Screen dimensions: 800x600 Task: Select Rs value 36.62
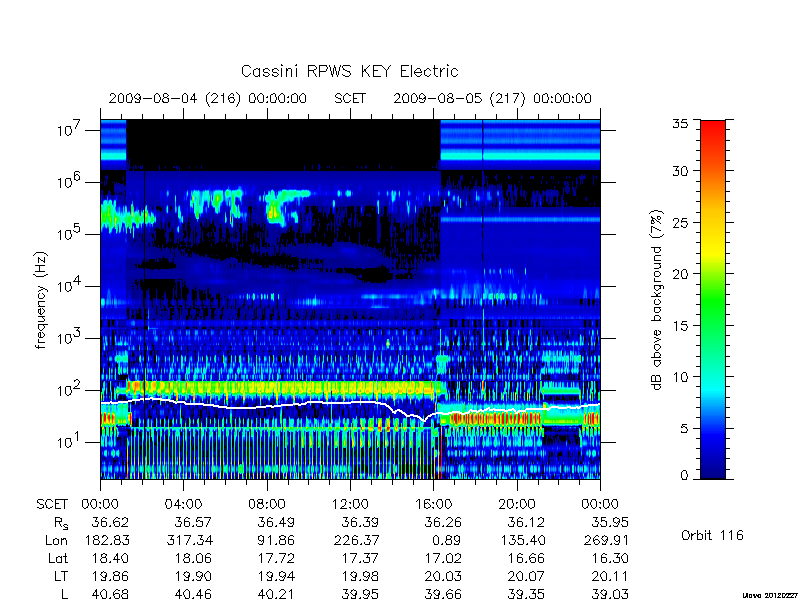click(x=110, y=523)
